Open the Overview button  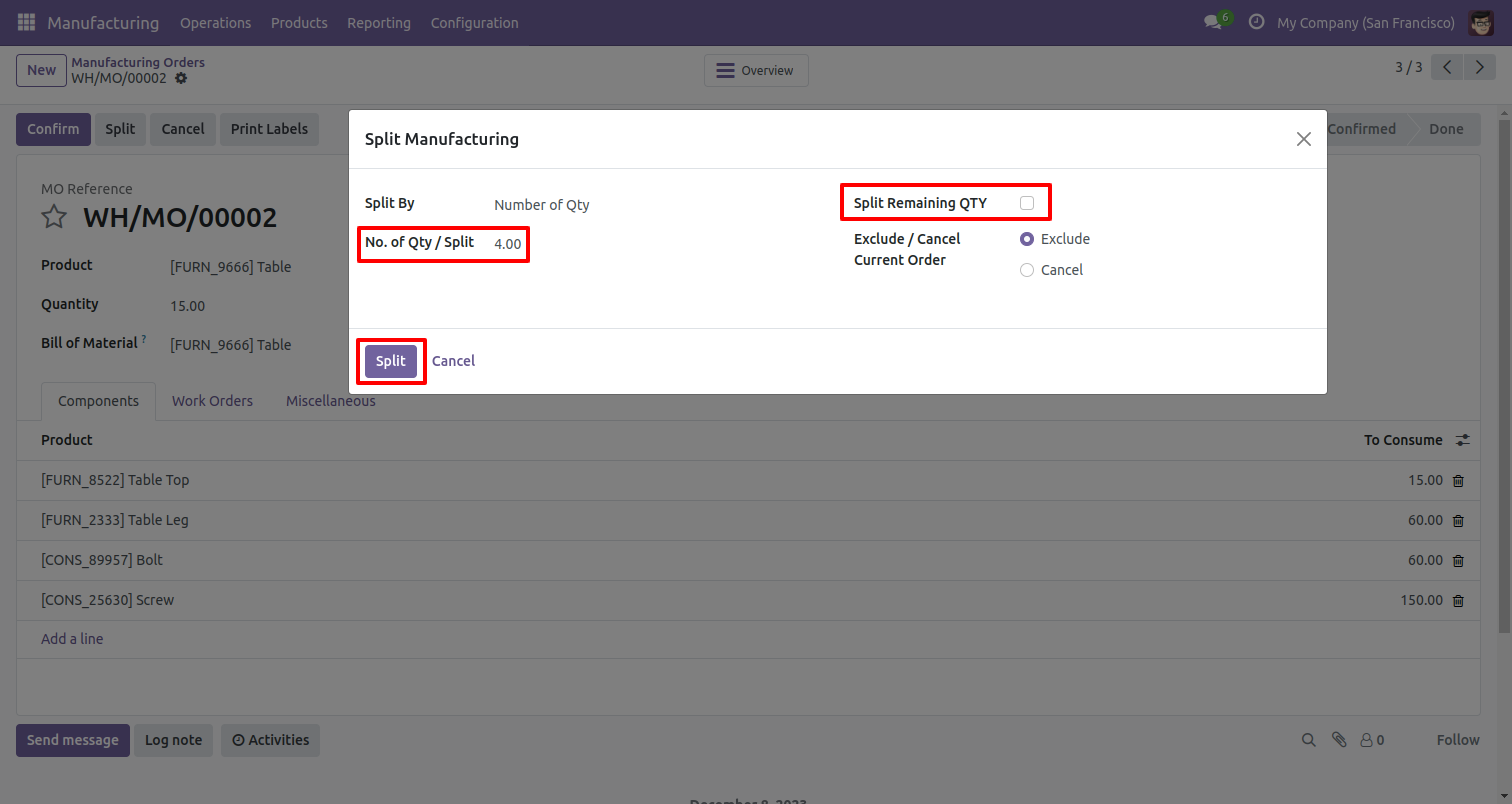click(756, 70)
